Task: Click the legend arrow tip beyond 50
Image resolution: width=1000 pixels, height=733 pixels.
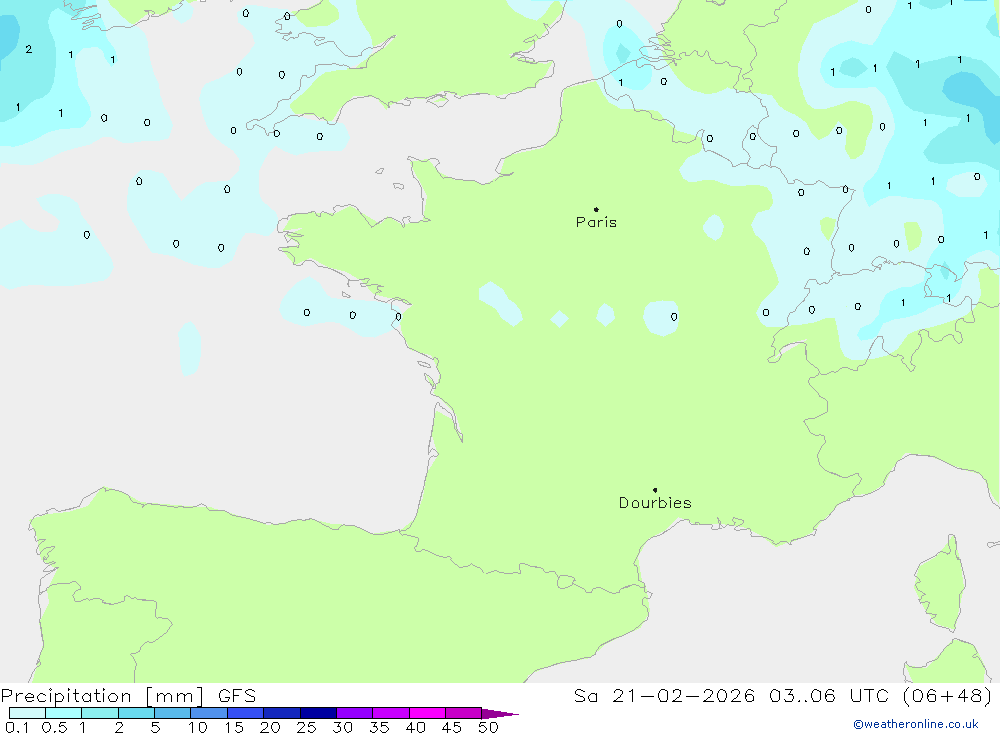Action: tap(501, 714)
